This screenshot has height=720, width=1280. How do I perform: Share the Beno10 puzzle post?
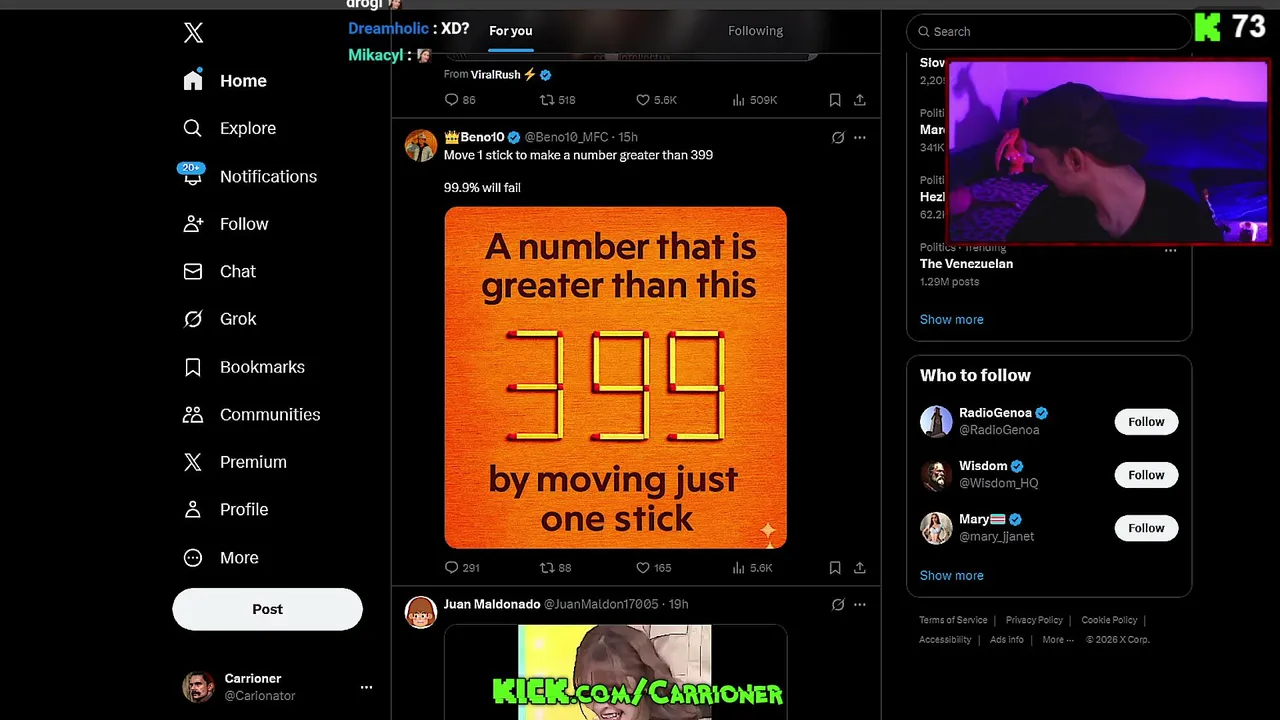coord(860,568)
